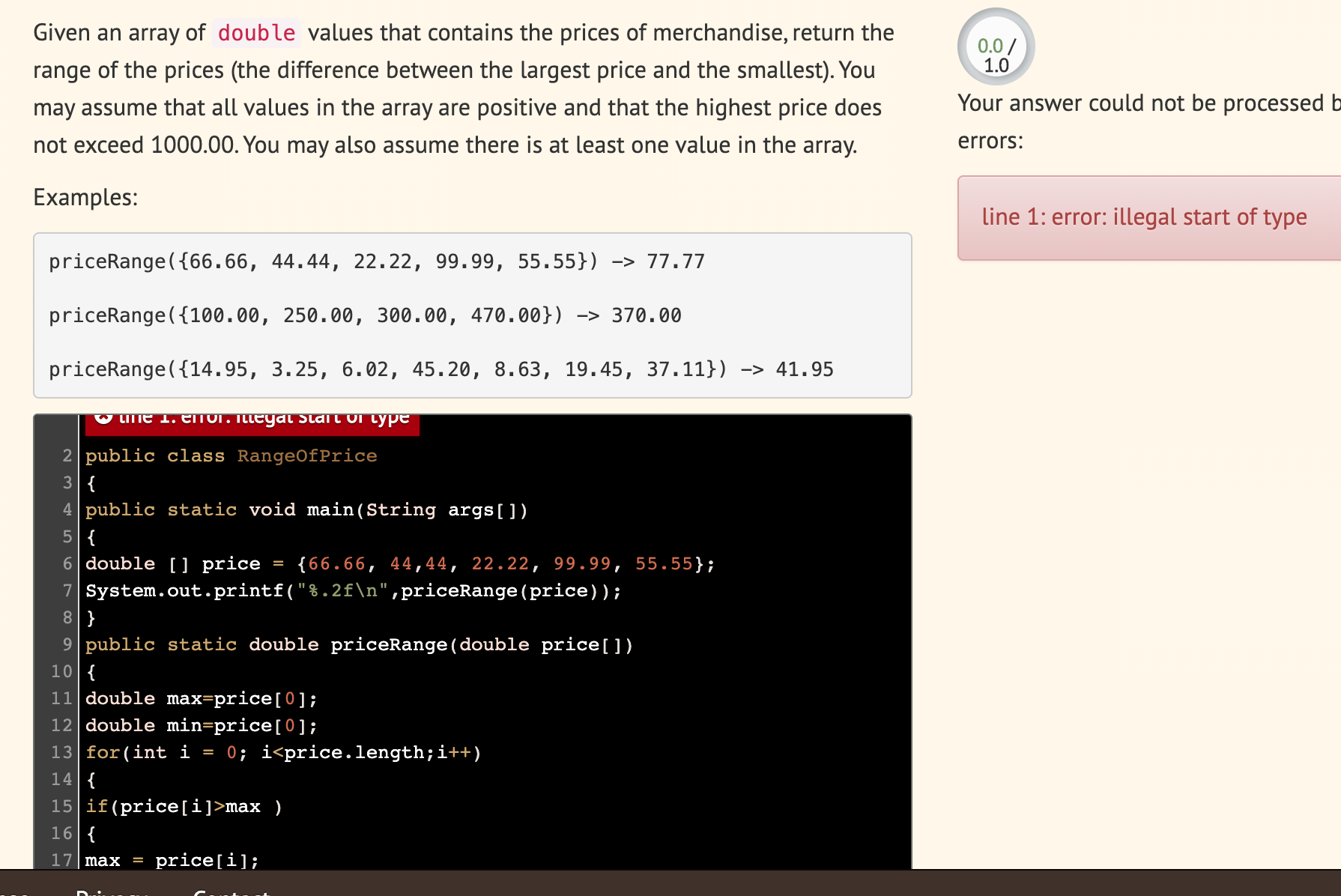Select the 'priceRange' method name on line 9
Image resolution: width=1341 pixels, height=896 pixels.
(390, 644)
